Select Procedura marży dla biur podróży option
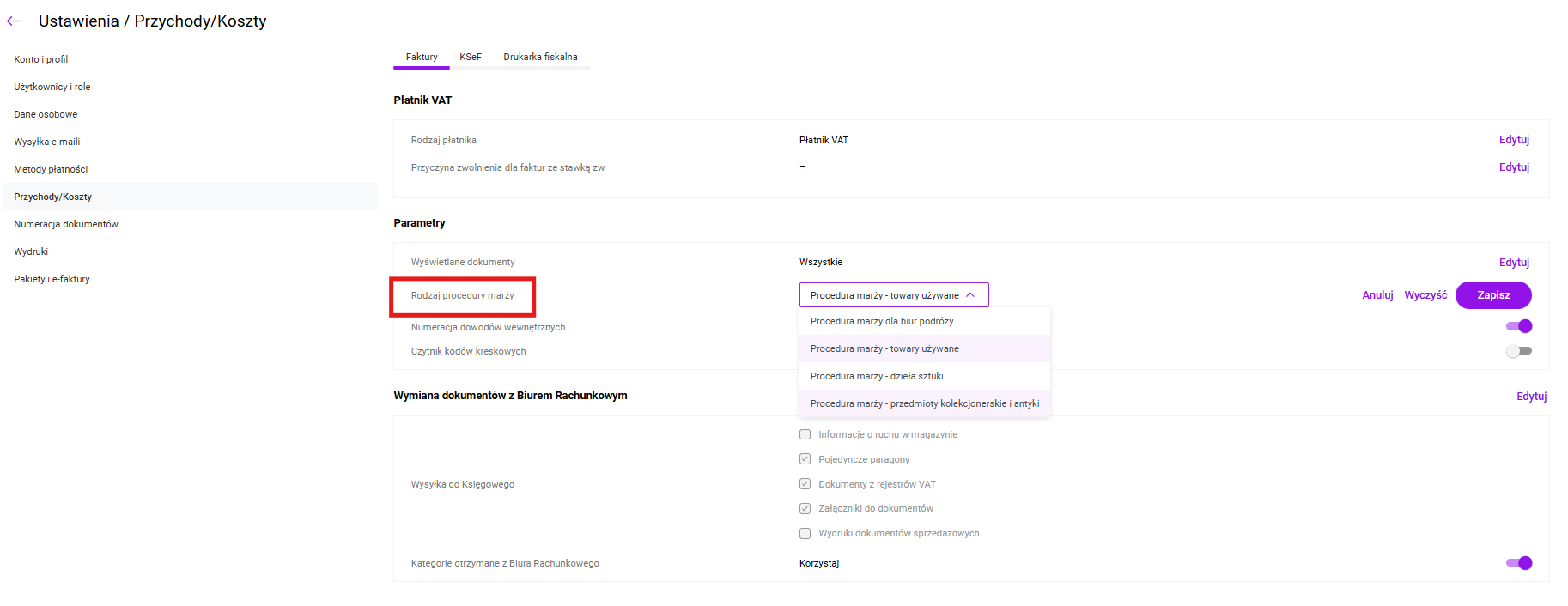Screen dimensions: 1568x606 [x=882, y=321]
